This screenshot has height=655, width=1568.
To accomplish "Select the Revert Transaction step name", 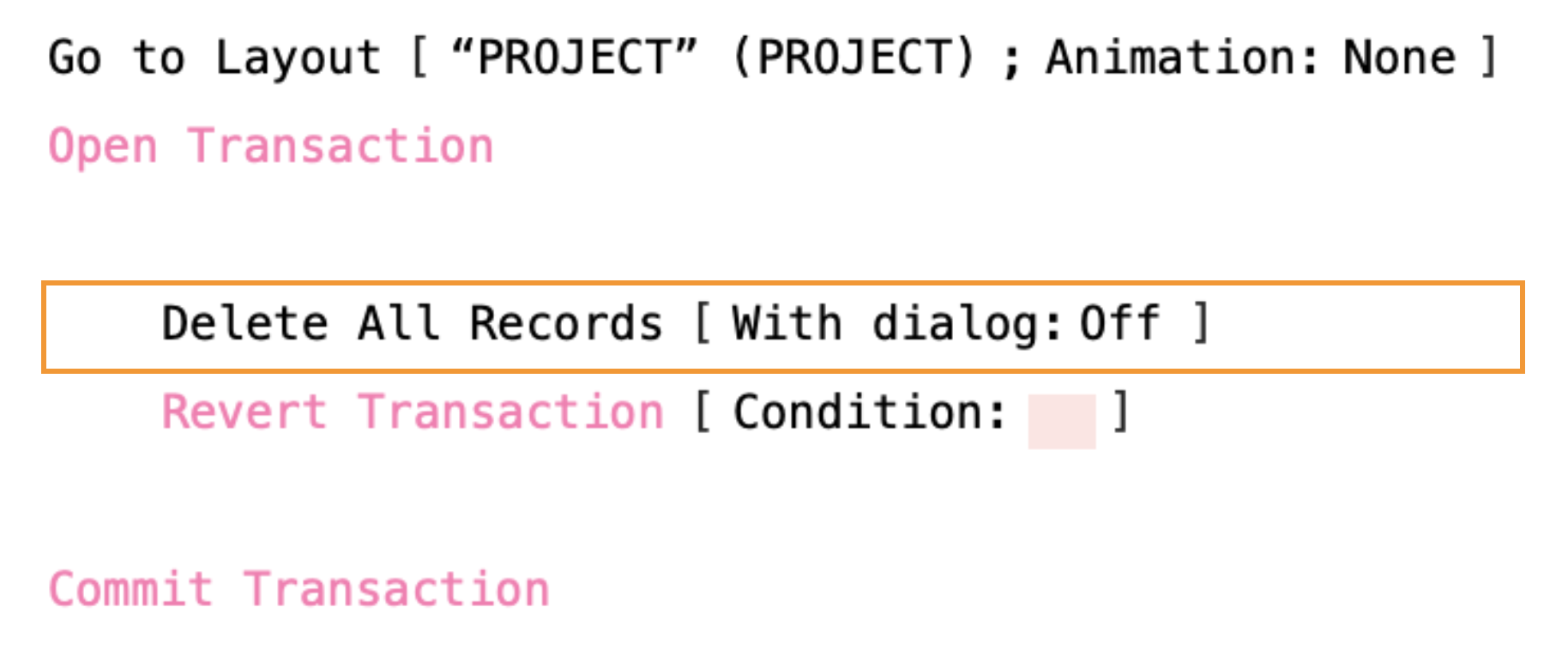I will (x=412, y=412).
